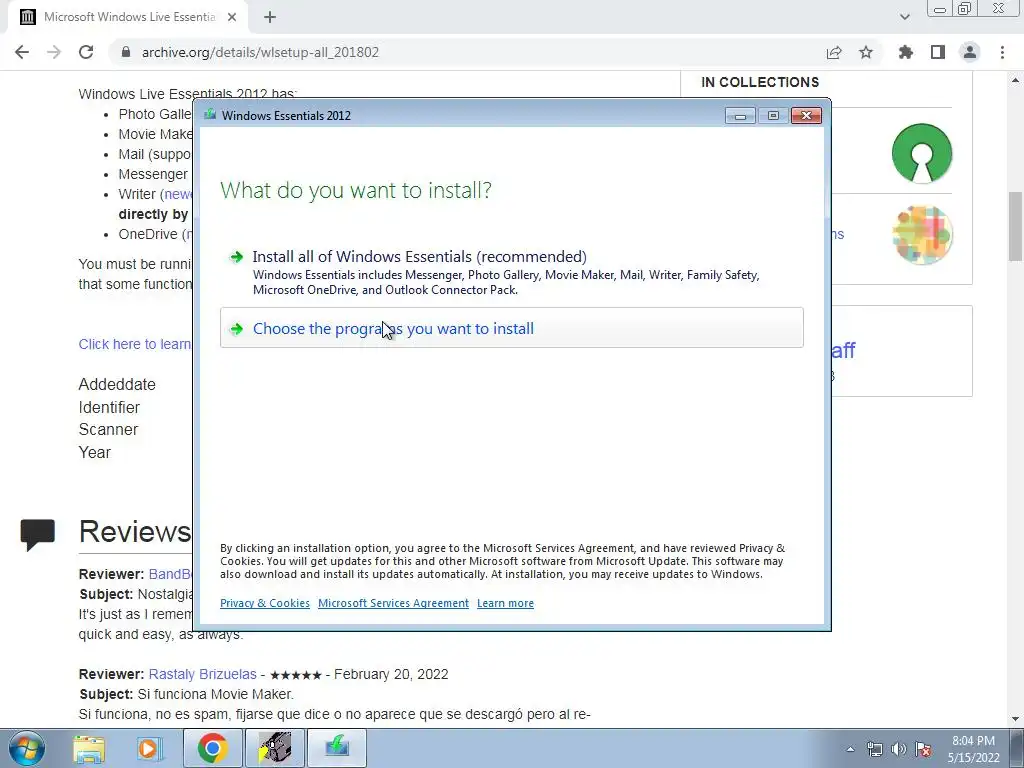Open a new Chrome tab
The width and height of the screenshot is (1024, 768).
point(270,18)
